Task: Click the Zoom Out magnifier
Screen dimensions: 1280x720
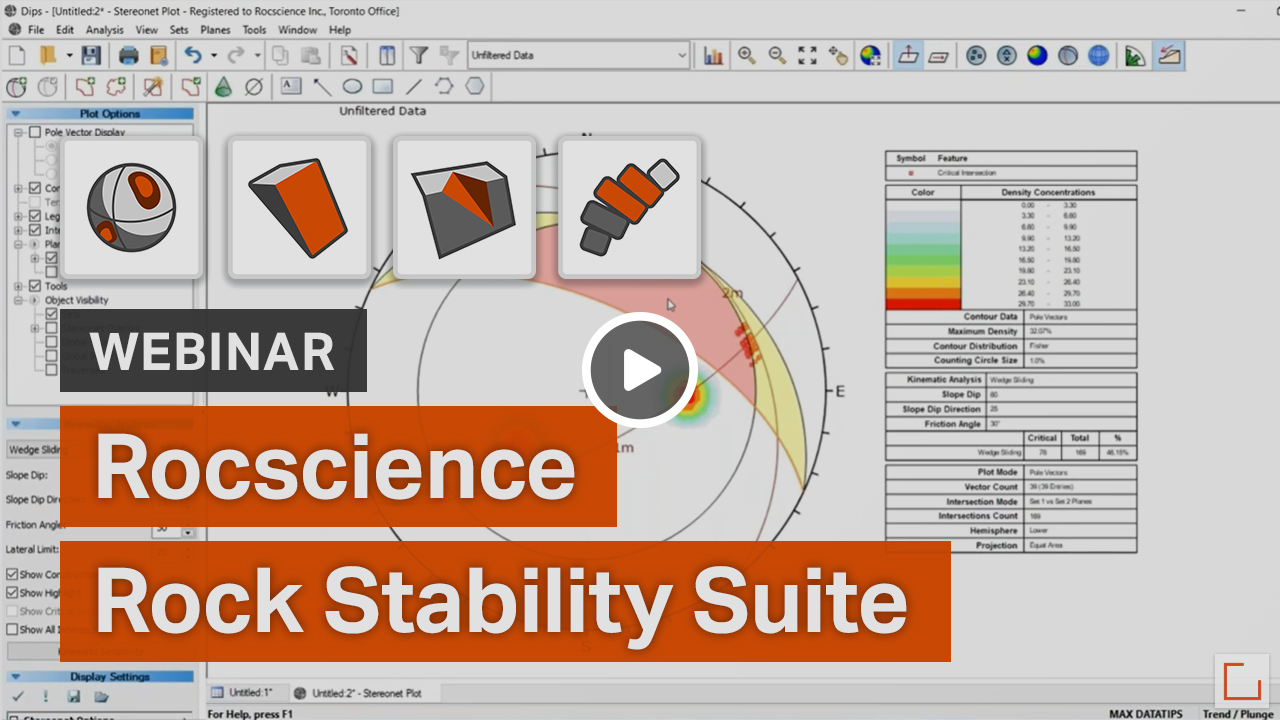Action: point(777,56)
